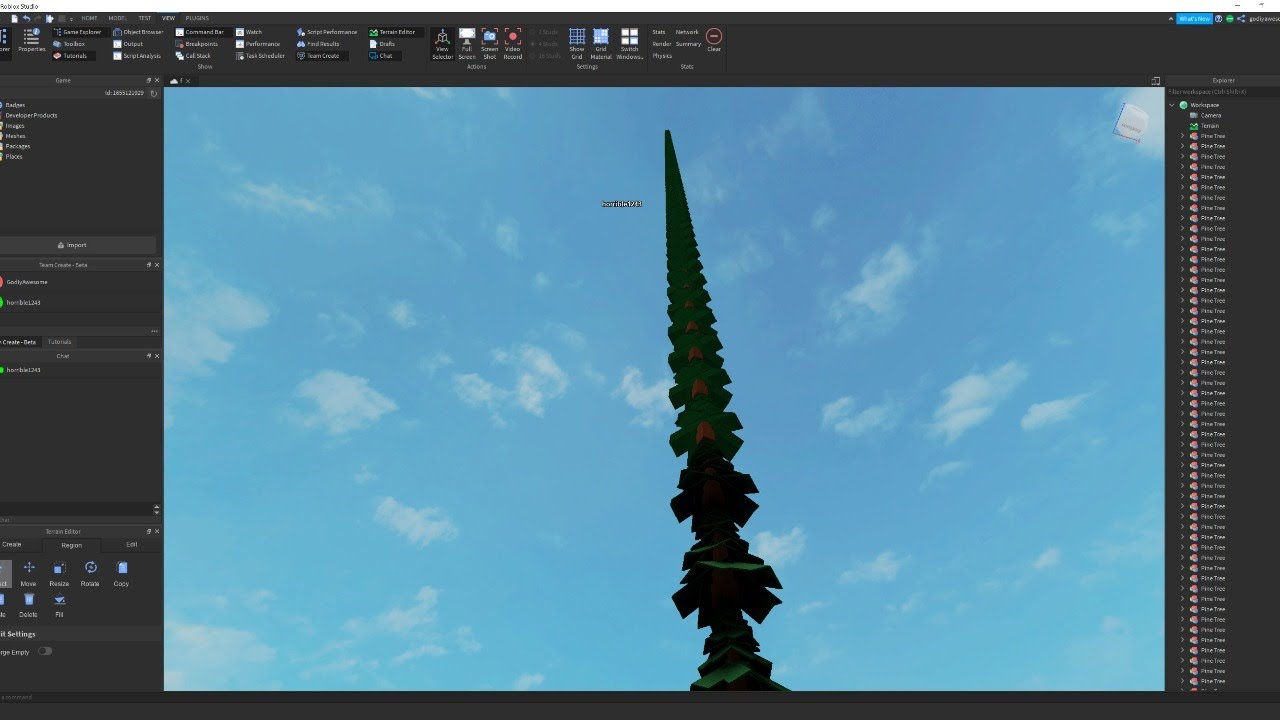This screenshot has width=1280, height=720.
Task: Open the Performance window
Action: coord(259,44)
